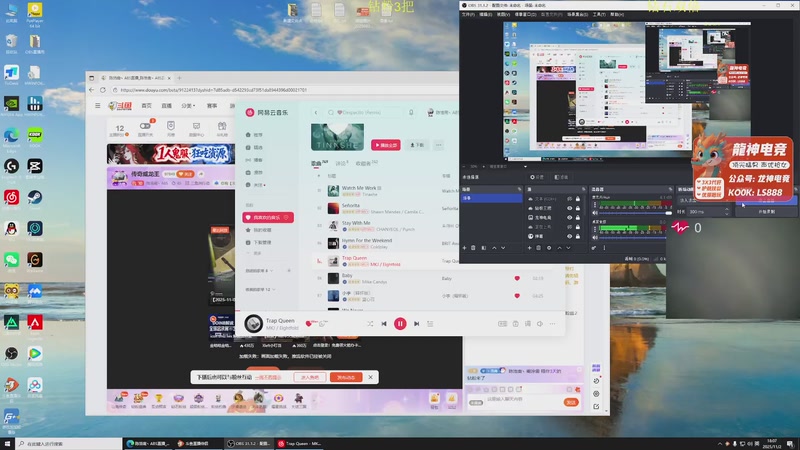Go back in NetEase Music navigation
The width and height of the screenshot is (800, 450).
coord(316,112)
